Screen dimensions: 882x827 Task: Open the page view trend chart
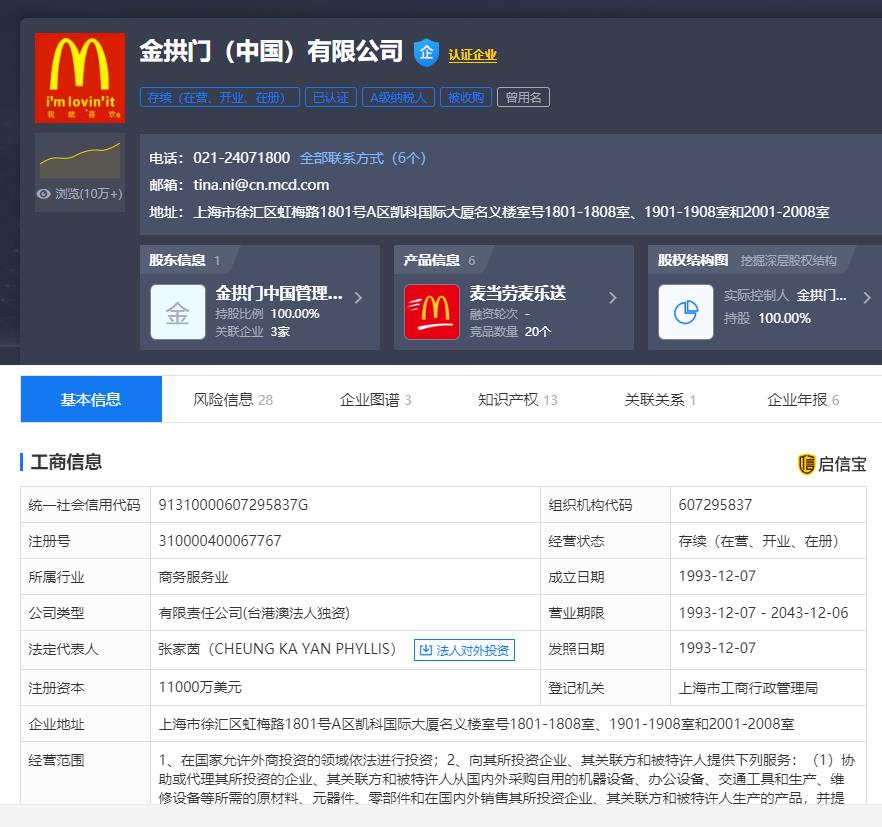point(80,160)
